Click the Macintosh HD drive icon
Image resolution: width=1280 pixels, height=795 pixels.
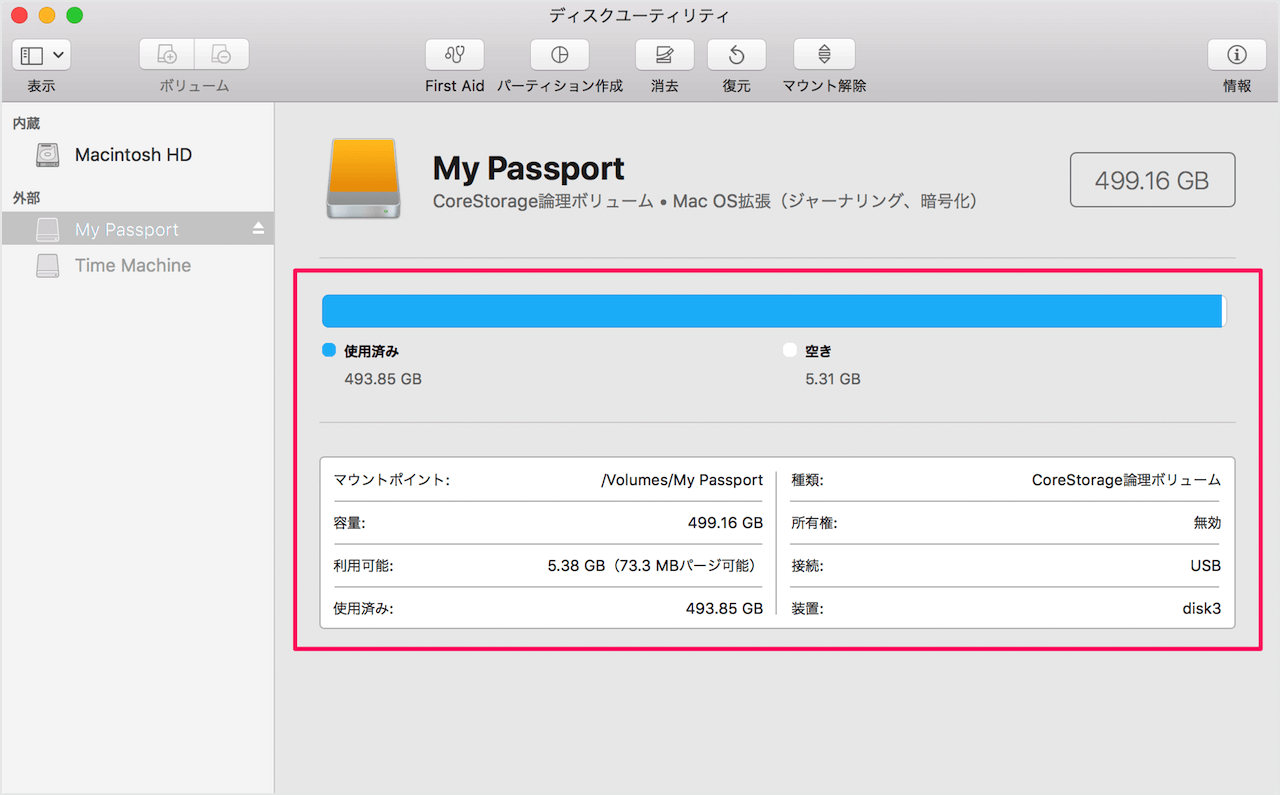click(x=47, y=155)
